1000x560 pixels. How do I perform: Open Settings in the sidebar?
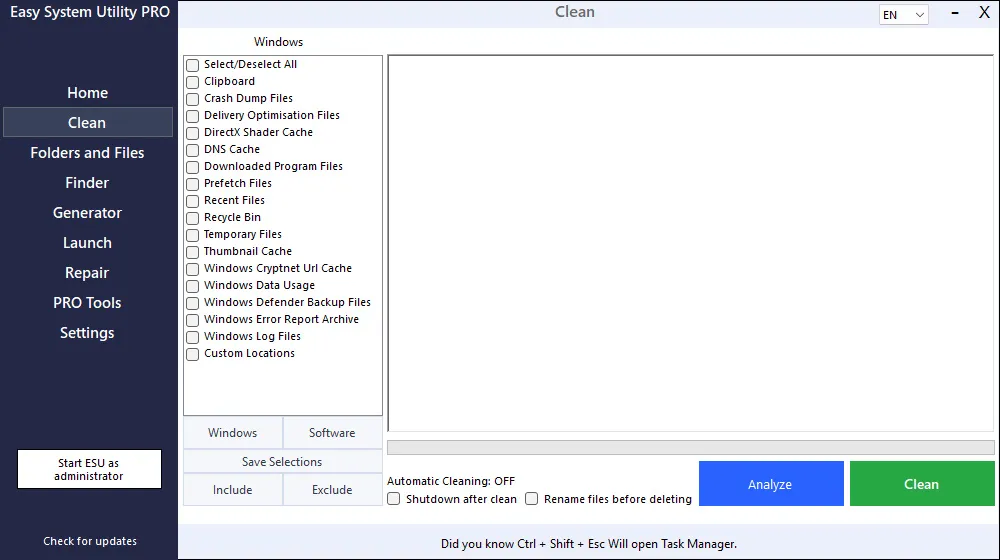coord(87,332)
